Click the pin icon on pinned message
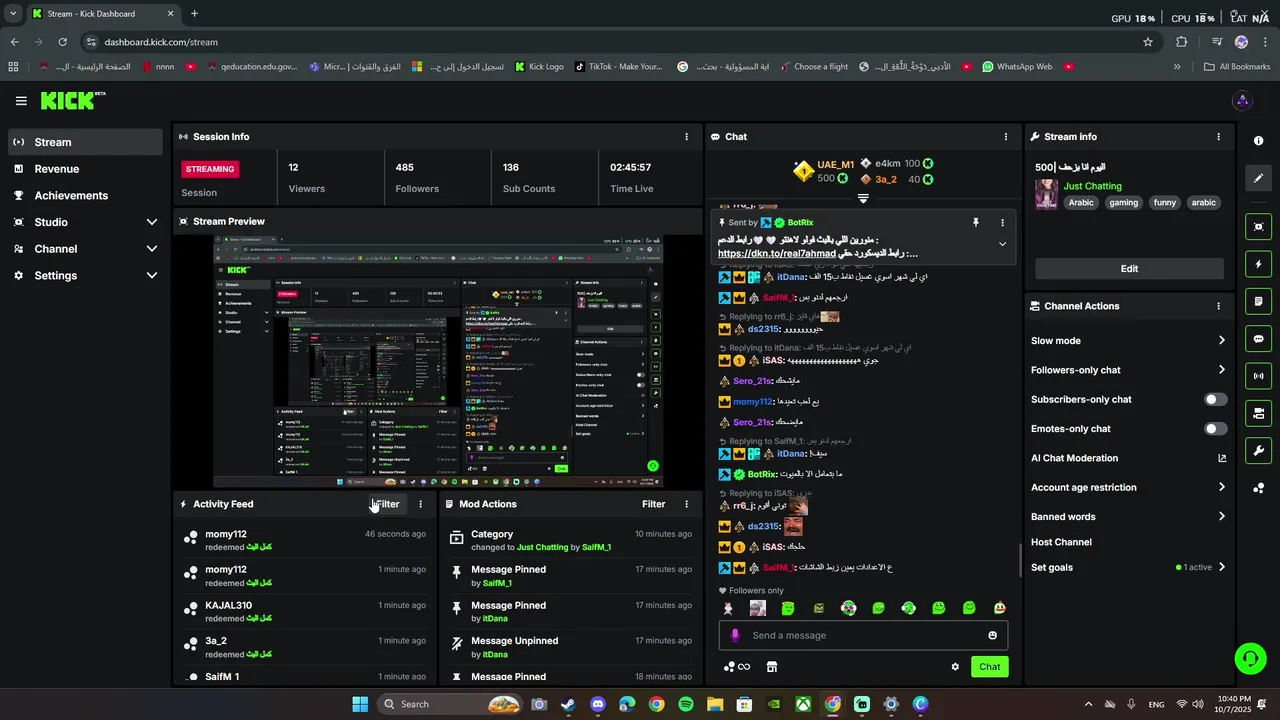The width and height of the screenshot is (1280, 720). [x=976, y=223]
